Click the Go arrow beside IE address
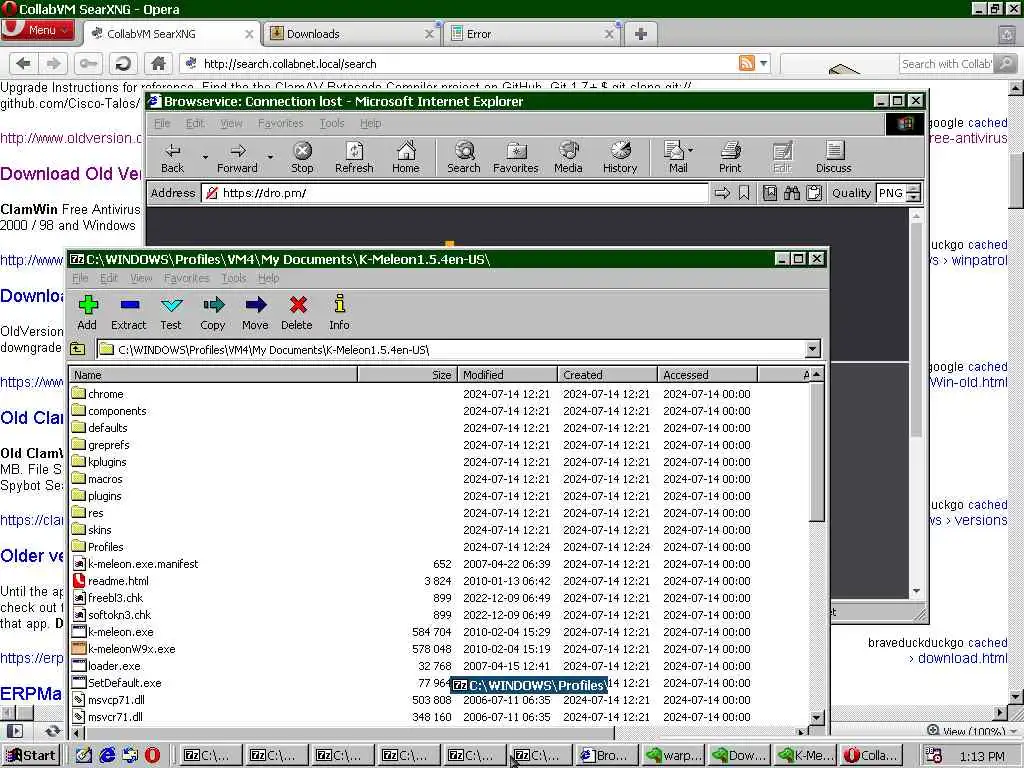This screenshot has height=768, width=1024. coord(722,193)
